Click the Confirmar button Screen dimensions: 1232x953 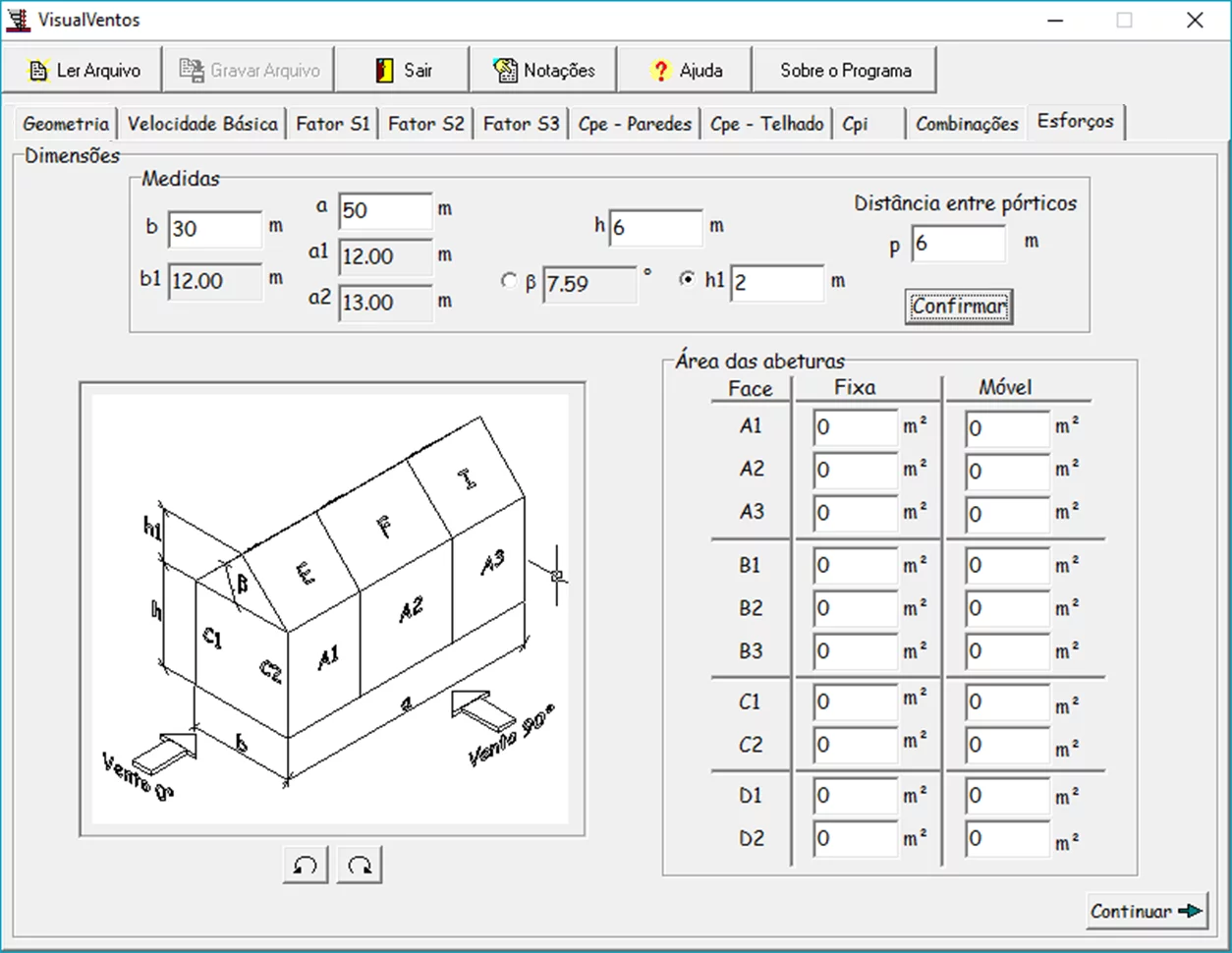[958, 307]
